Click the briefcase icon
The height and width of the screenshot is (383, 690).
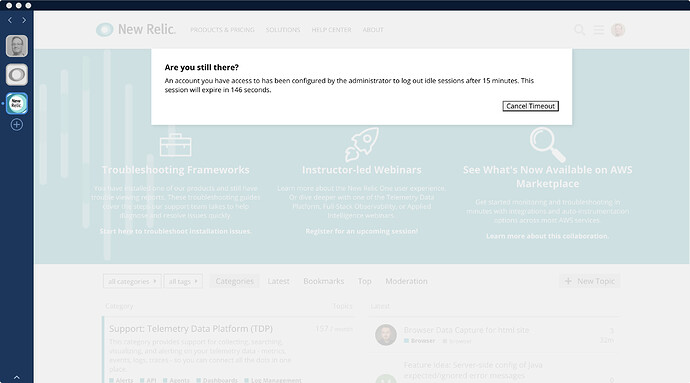pyautogui.click(x=176, y=144)
